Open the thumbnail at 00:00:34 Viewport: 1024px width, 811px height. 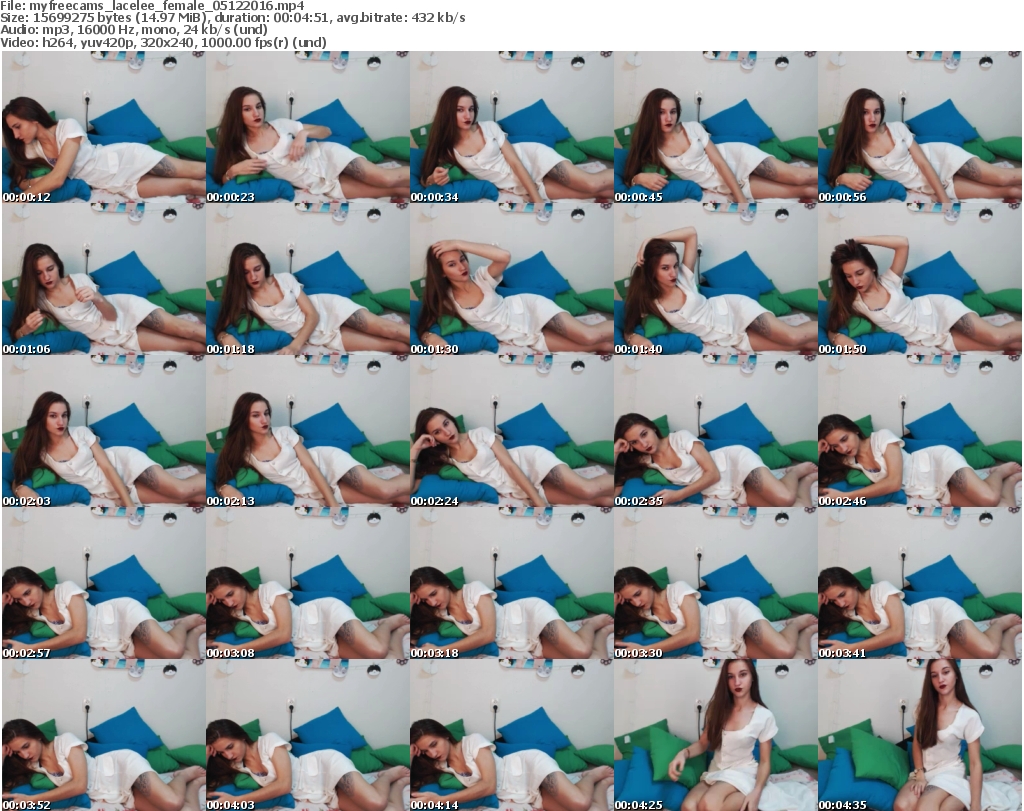point(511,128)
